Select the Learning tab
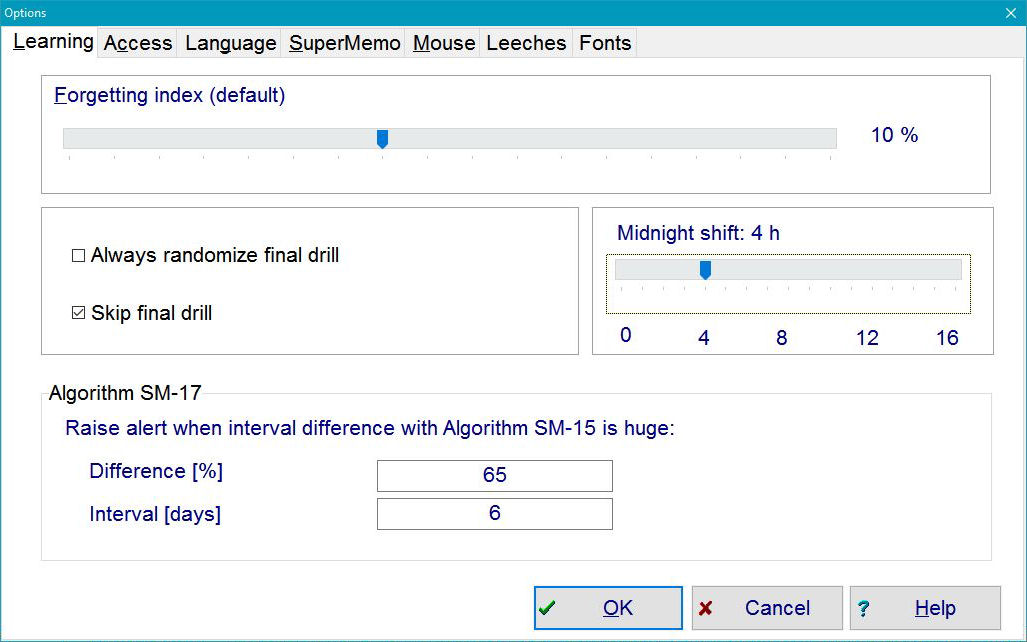The height and width of the screenshot is (642, 1027). click(53, 42)
